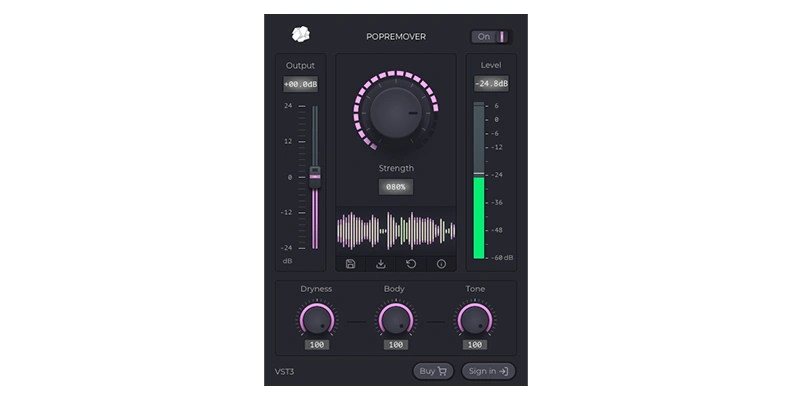The width and height of the screenshot is (792, 400).
Task: Click the large Strength knob
Action: tap(395, 114)
